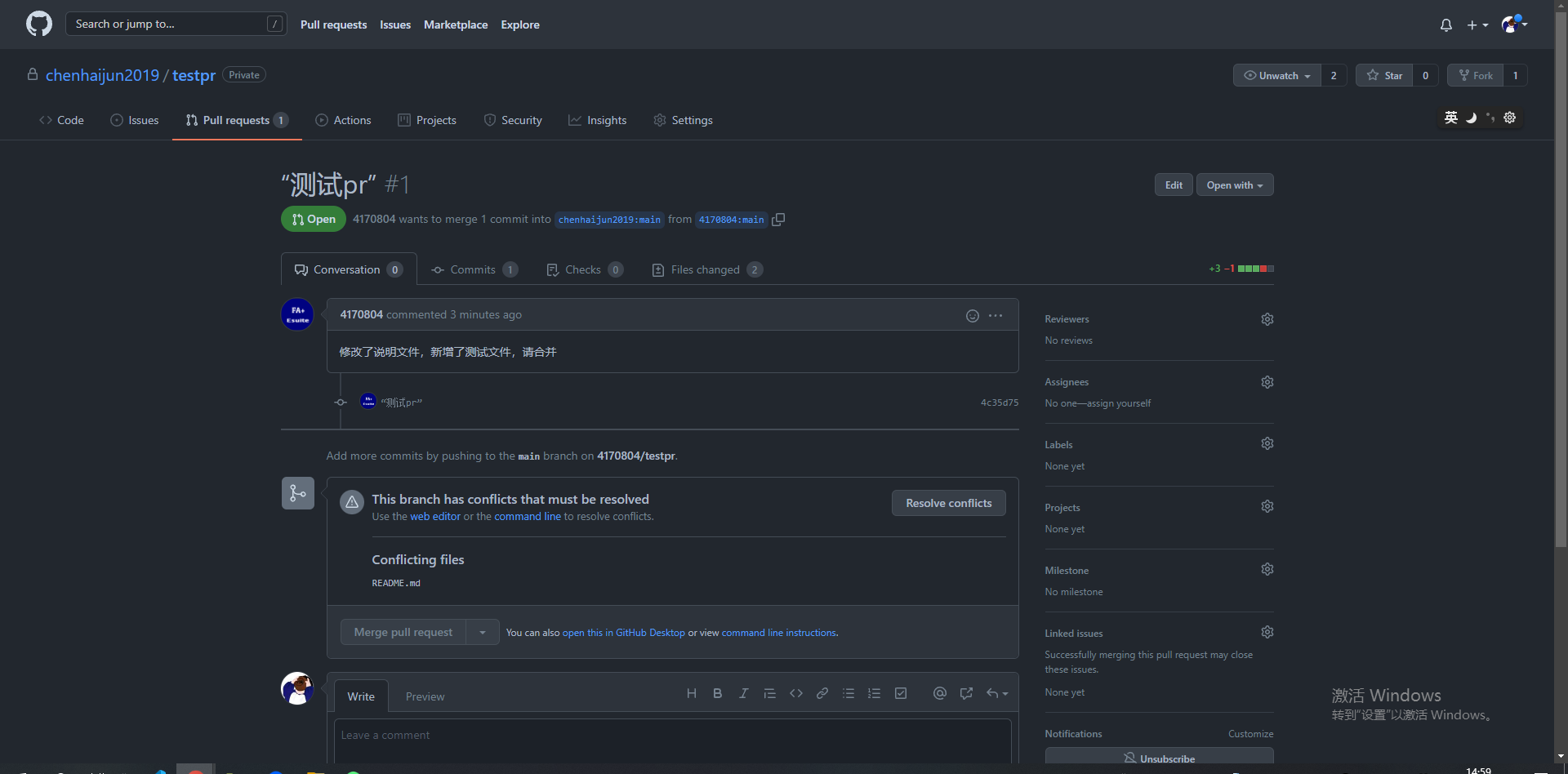Open the Code tab

click(x=61, y=120)
